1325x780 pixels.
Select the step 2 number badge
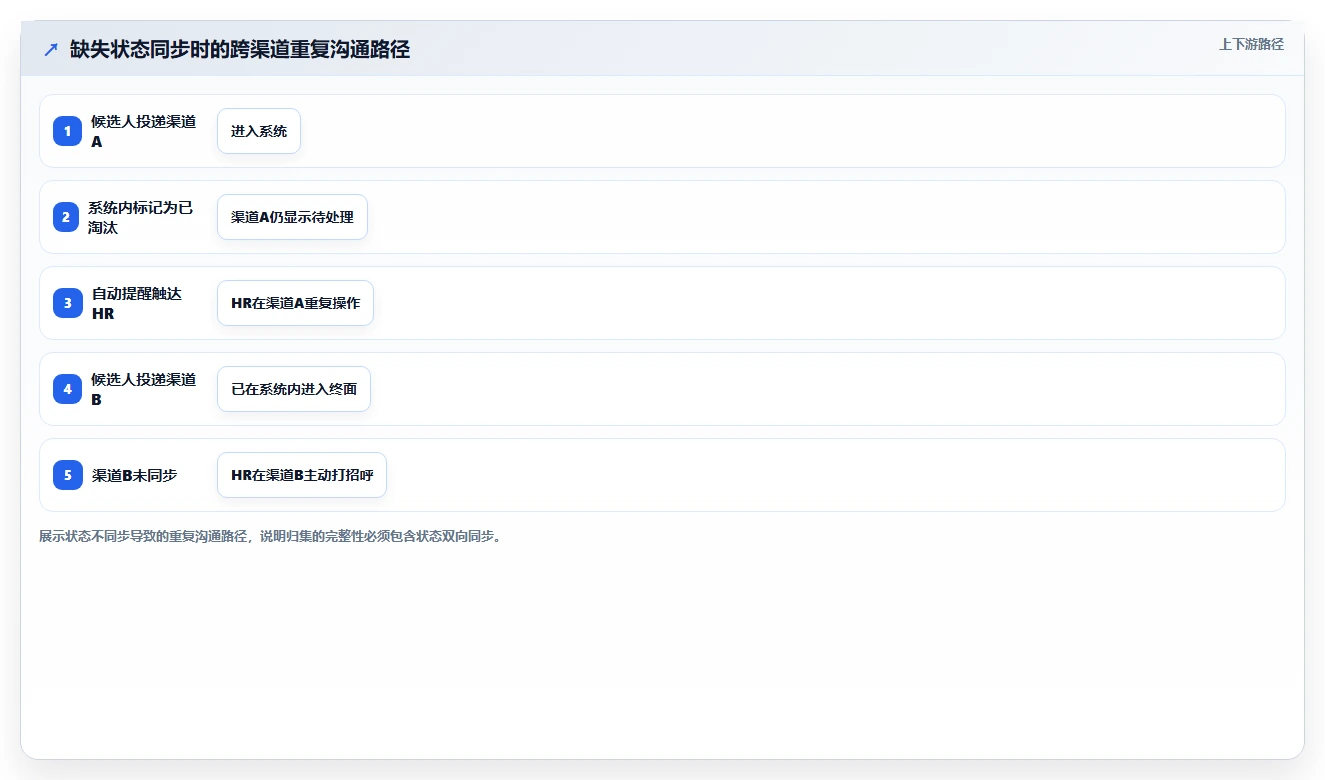click(66, 217)
